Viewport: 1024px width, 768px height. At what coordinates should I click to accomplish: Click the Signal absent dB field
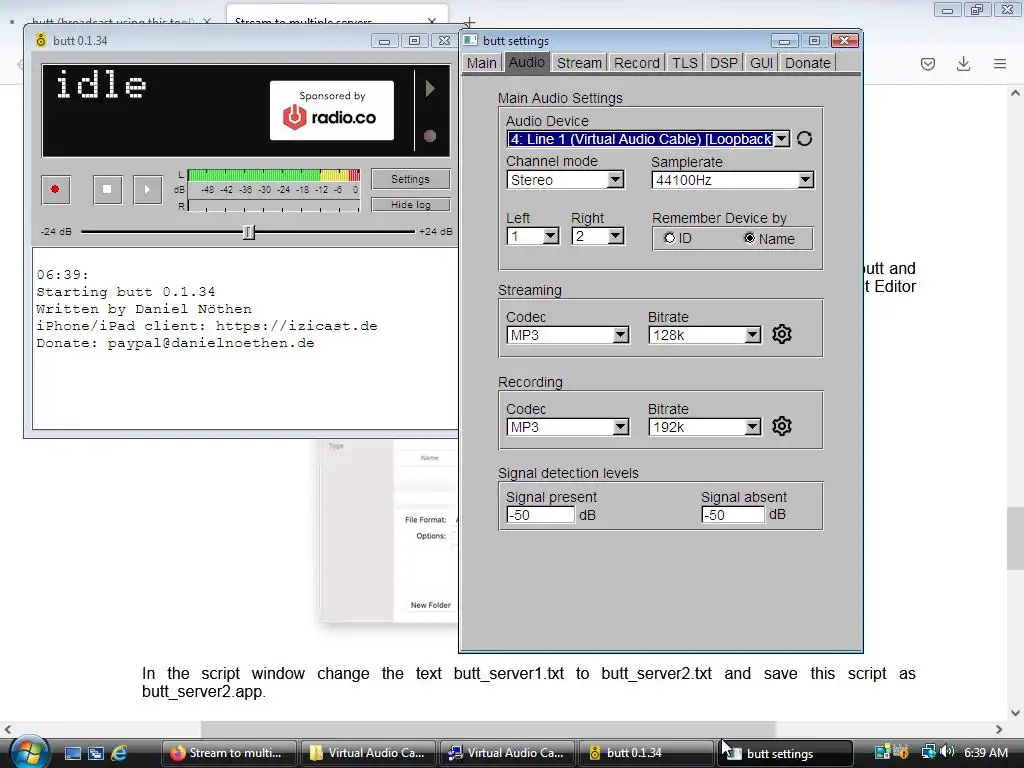coord(733,515)
